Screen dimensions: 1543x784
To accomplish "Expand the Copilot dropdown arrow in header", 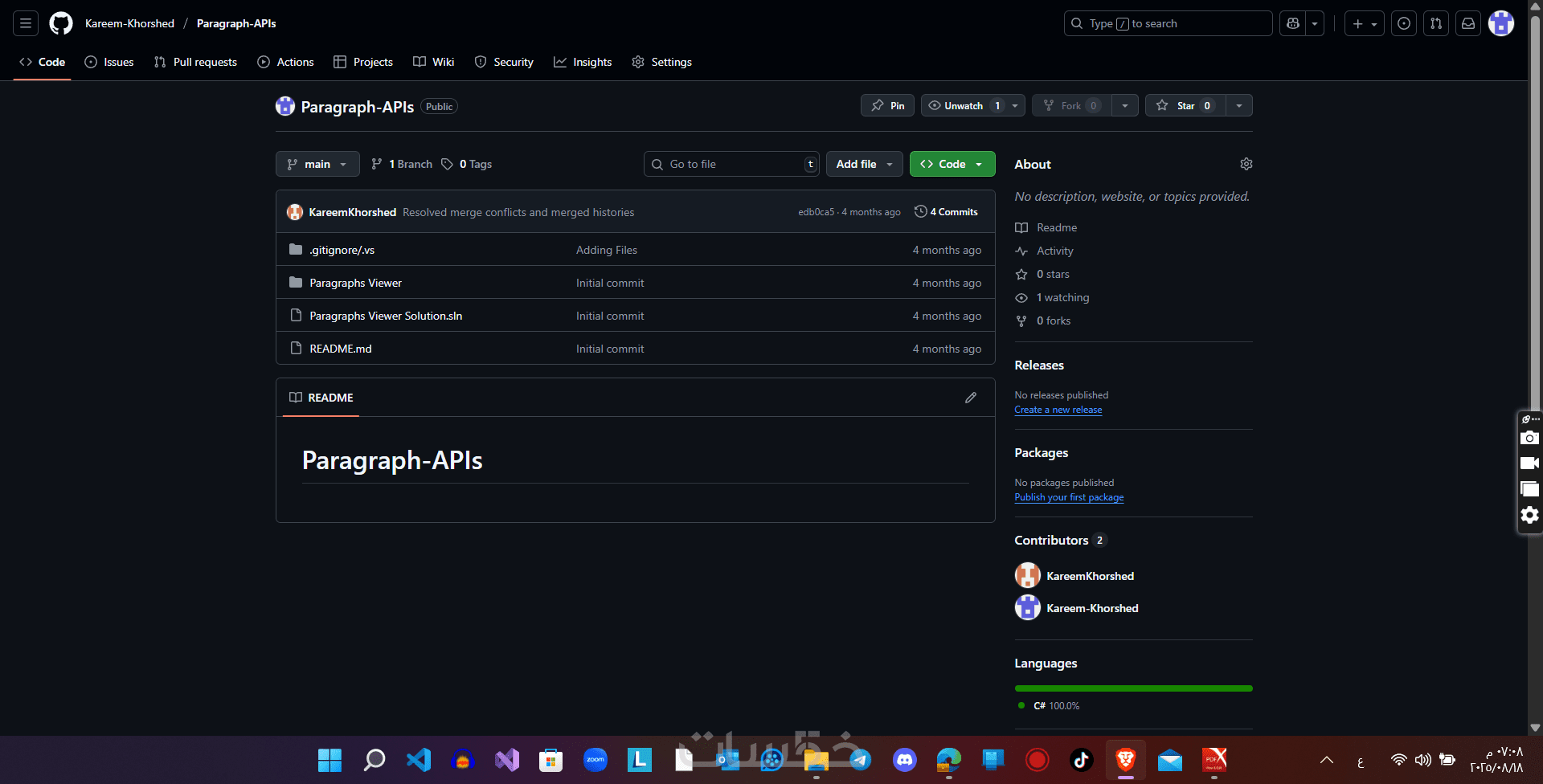I will tap(1315, 23).
